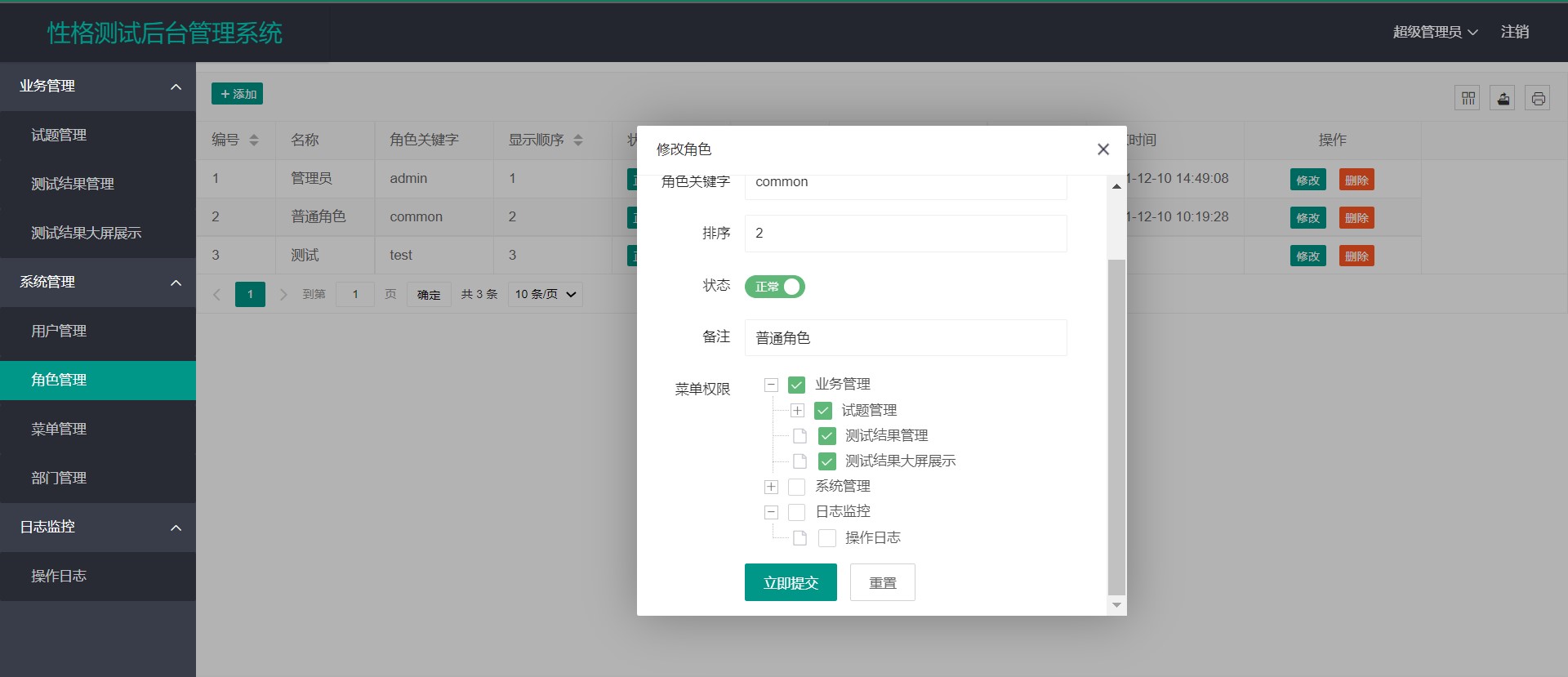The image size is (1568, 677).
Task: Click the scrollbar down arrow in dialog
Action: (1116, 605)
